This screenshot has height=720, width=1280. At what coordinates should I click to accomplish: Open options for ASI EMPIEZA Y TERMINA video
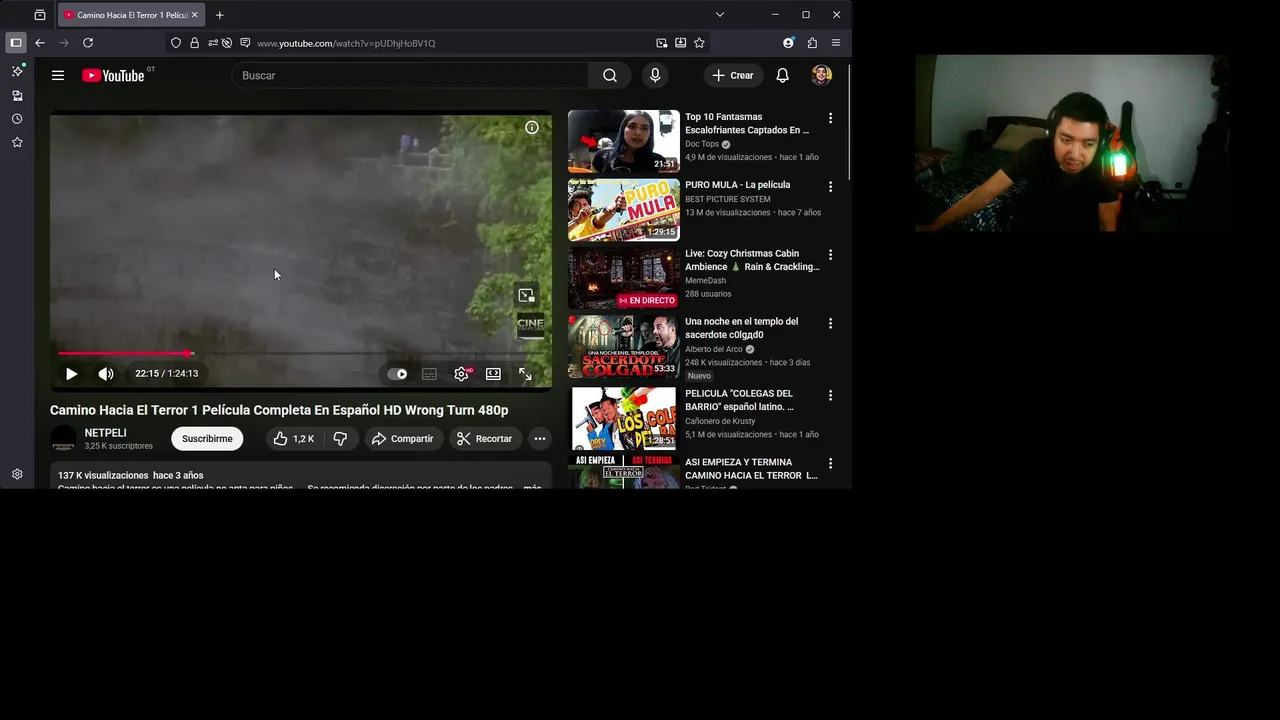[830, 463]
